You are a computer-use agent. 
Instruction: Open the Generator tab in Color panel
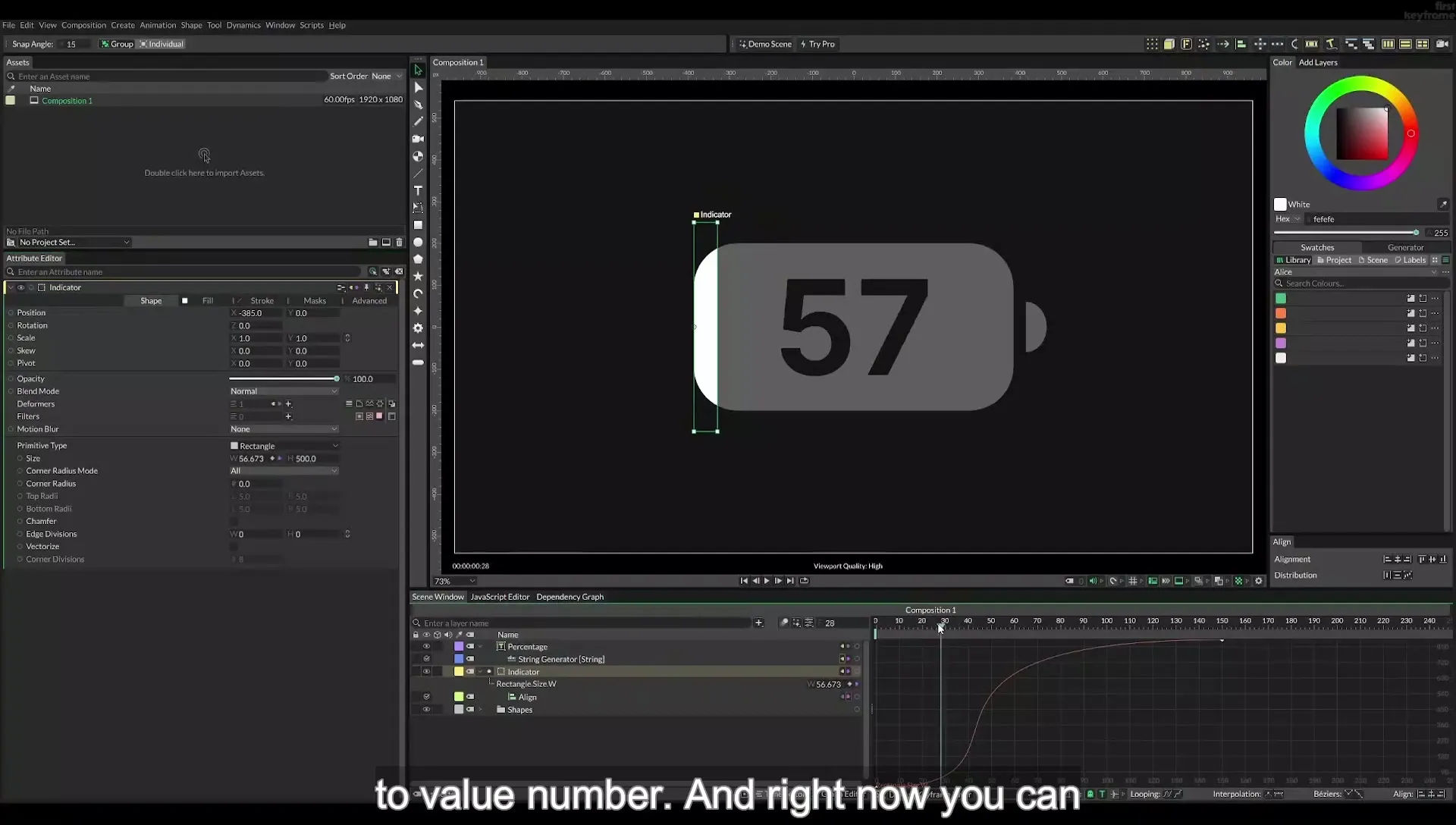[1405, 247]
